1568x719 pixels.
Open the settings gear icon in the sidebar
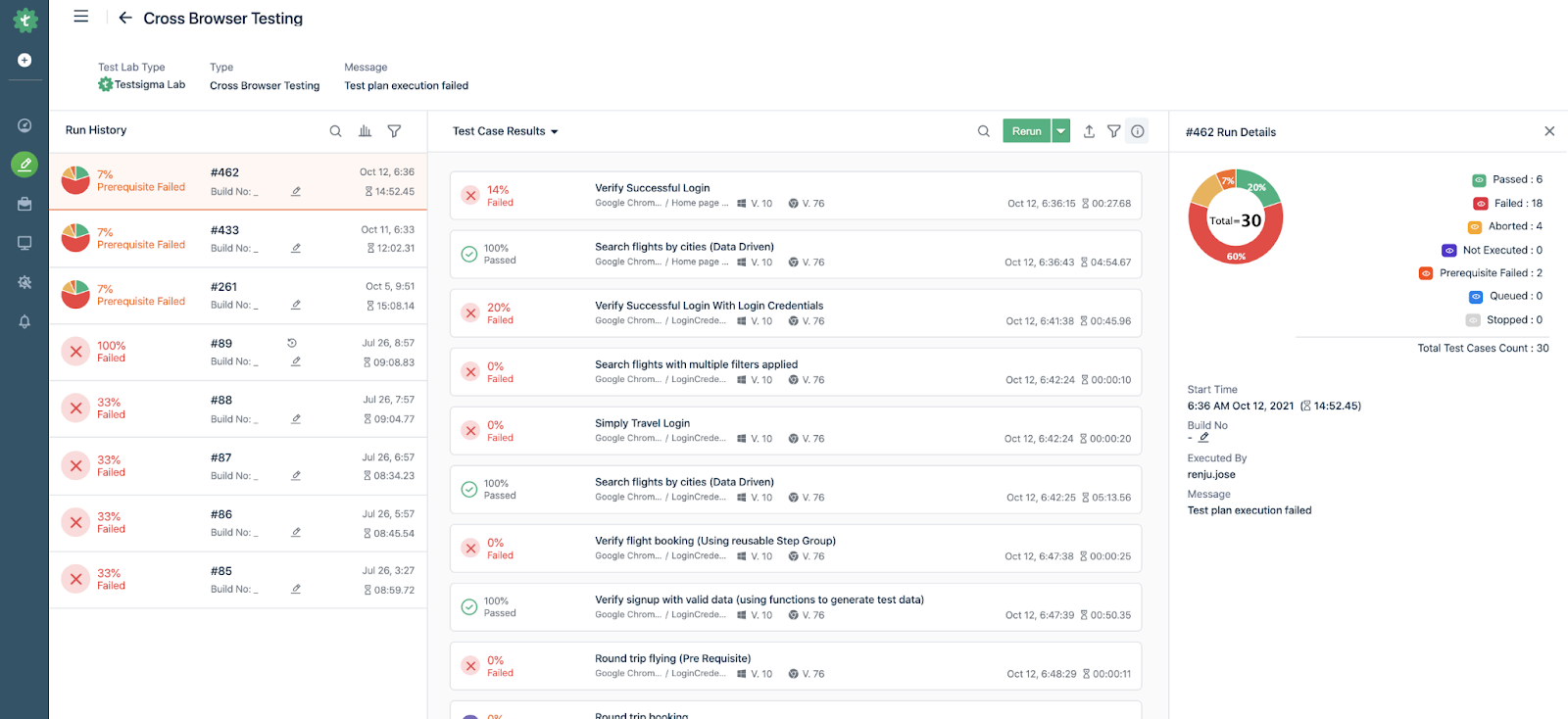tap(24, 282)
